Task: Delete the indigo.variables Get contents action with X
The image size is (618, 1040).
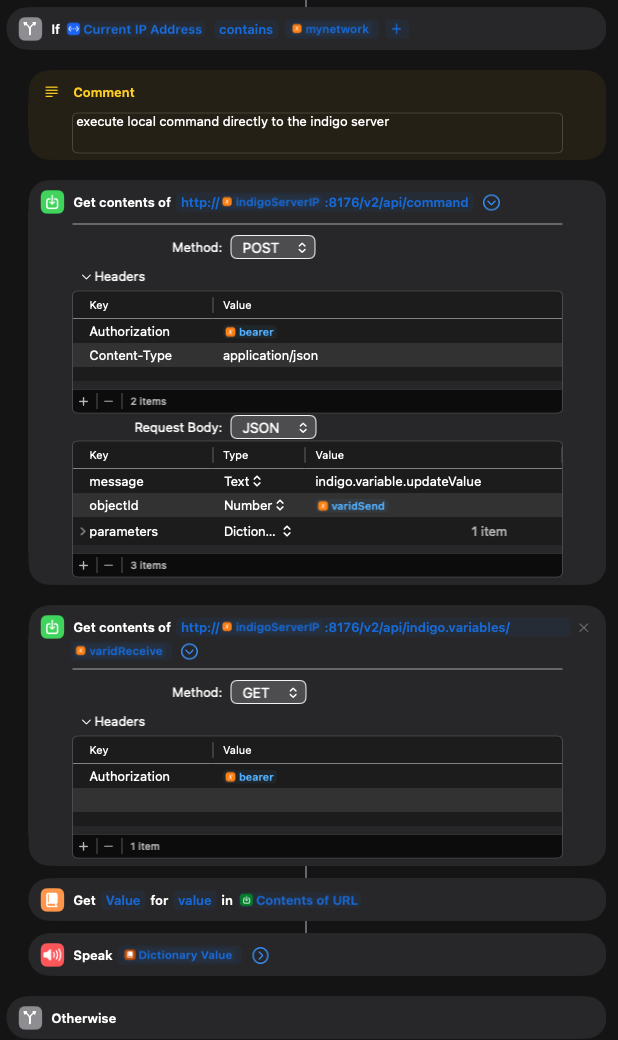Action: click(x=584, y=627)
